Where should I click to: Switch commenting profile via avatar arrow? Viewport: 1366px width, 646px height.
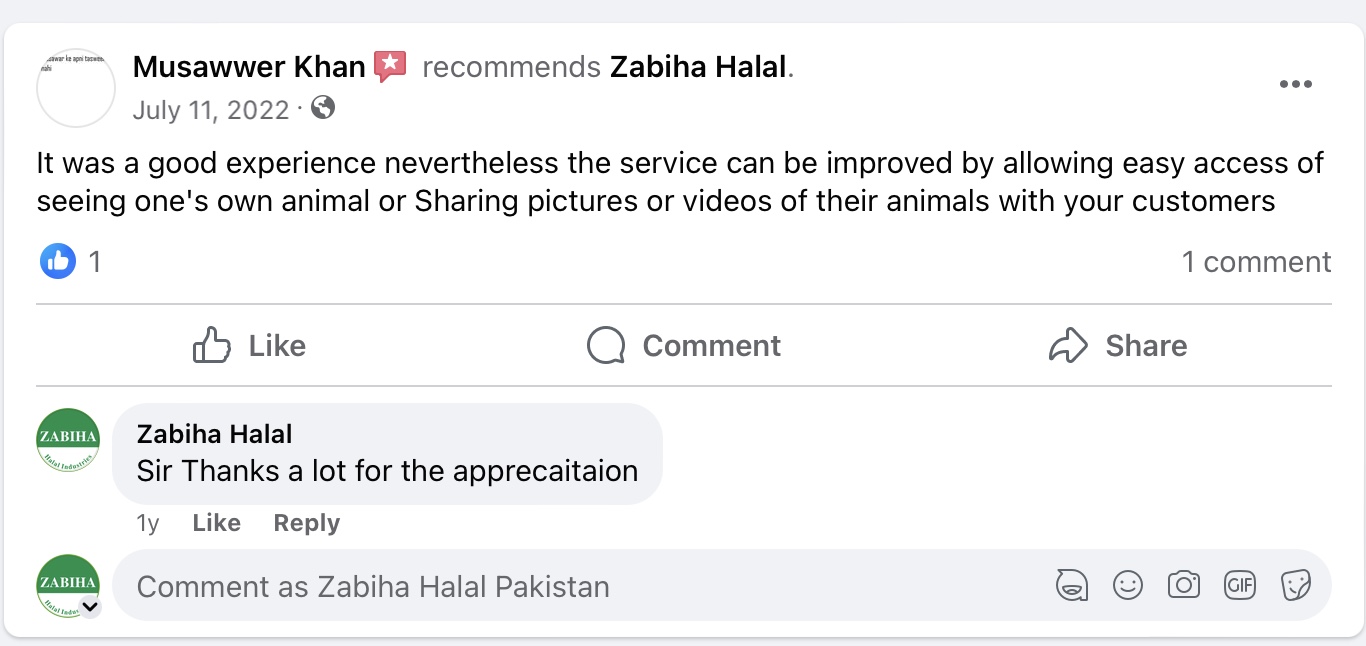click(x=90, y=606)
